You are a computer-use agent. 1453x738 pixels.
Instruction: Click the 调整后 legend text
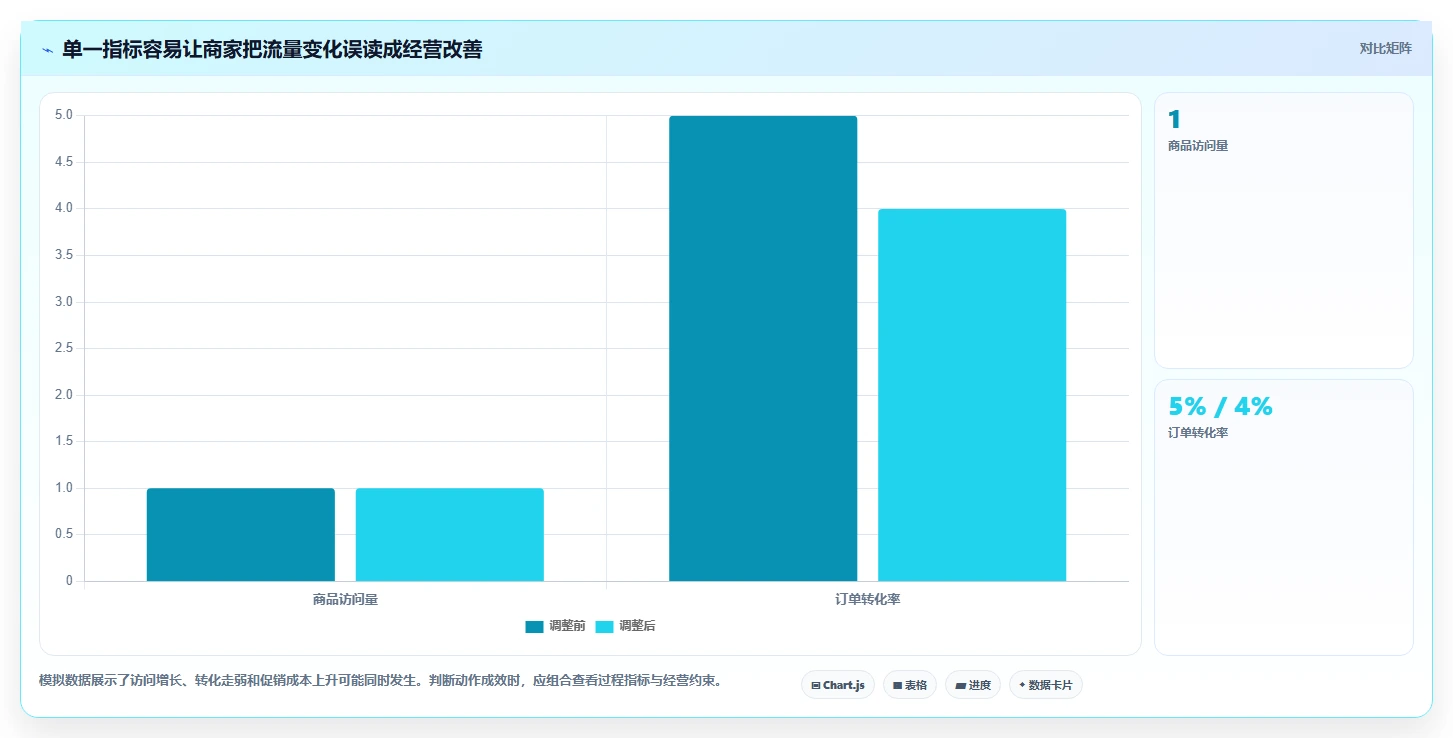coord(637,626)
